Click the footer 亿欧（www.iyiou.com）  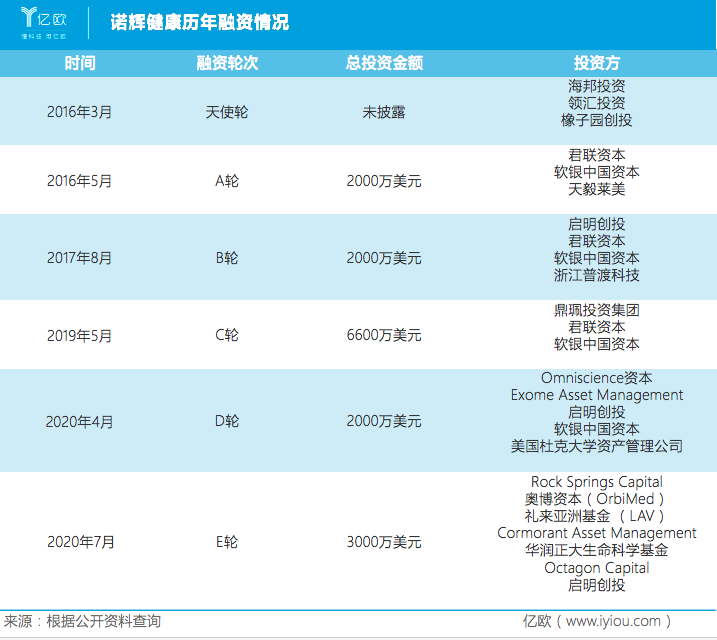point(597,621)
